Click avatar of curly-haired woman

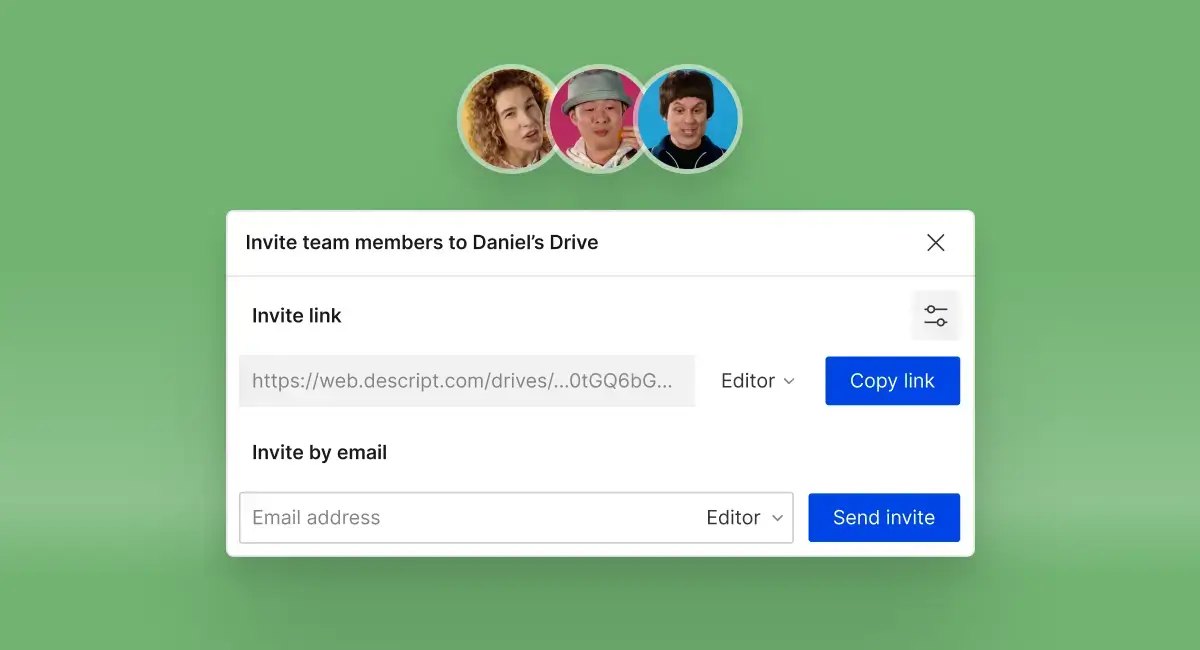pyautogui.click(x=507, y=119)
